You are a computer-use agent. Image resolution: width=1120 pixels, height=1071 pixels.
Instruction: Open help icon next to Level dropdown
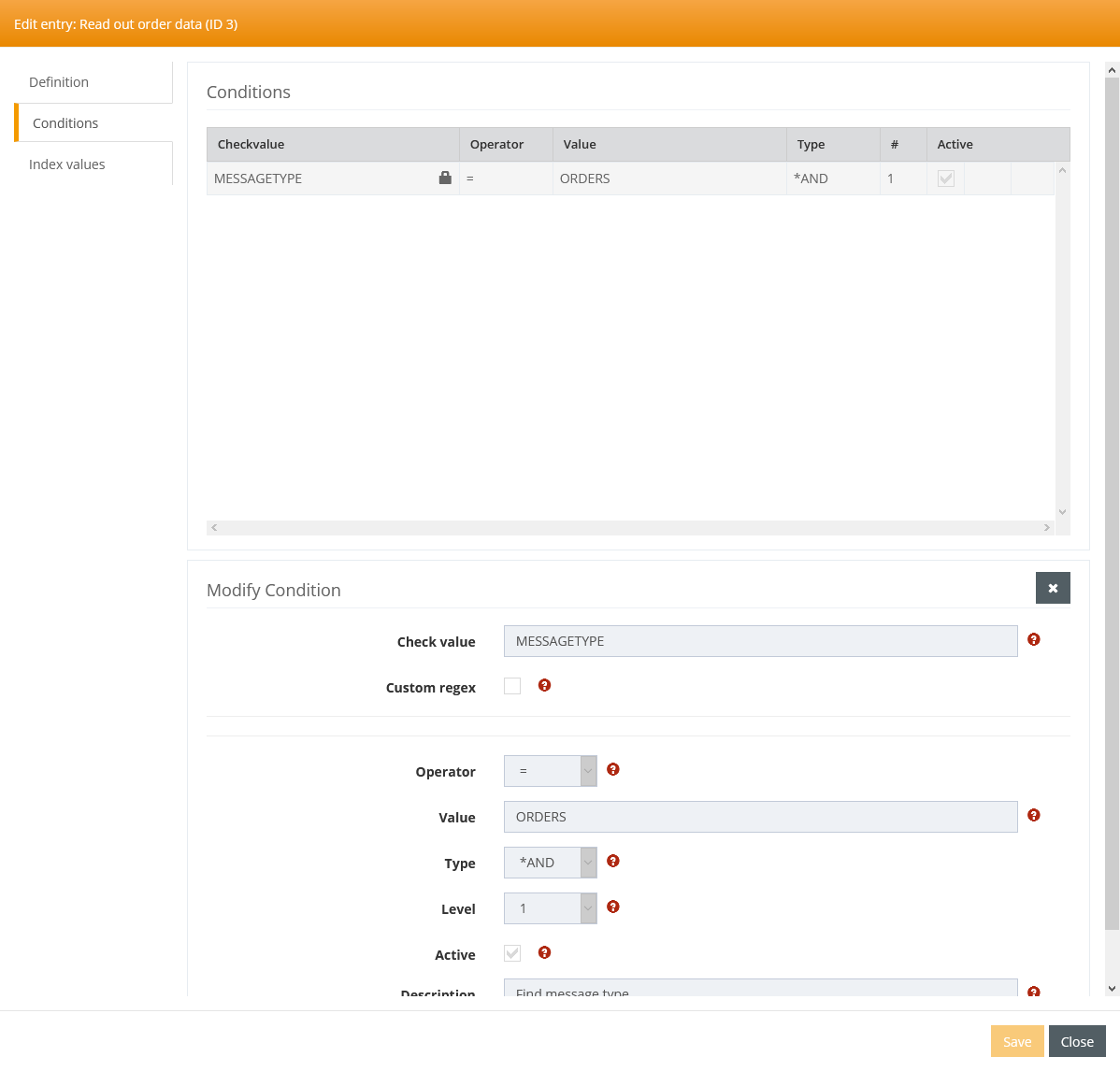click(x=612, y=907)
